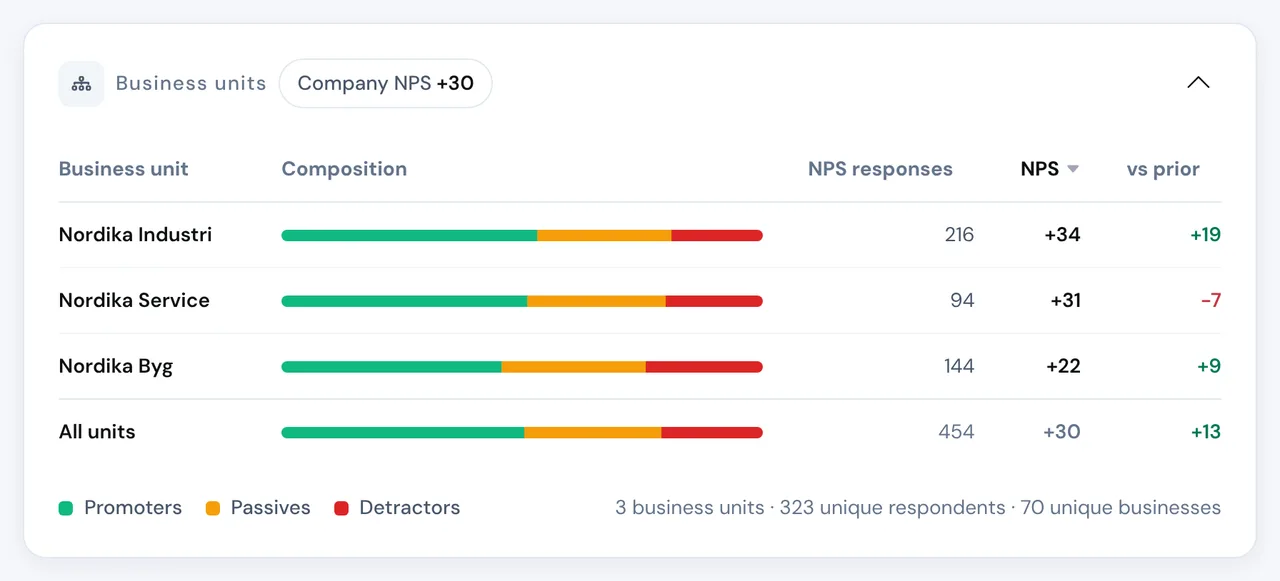This screenshot has width=1280, height=581.
Task: Click the green Promoters legend swatch
Action: click(66, 508)
